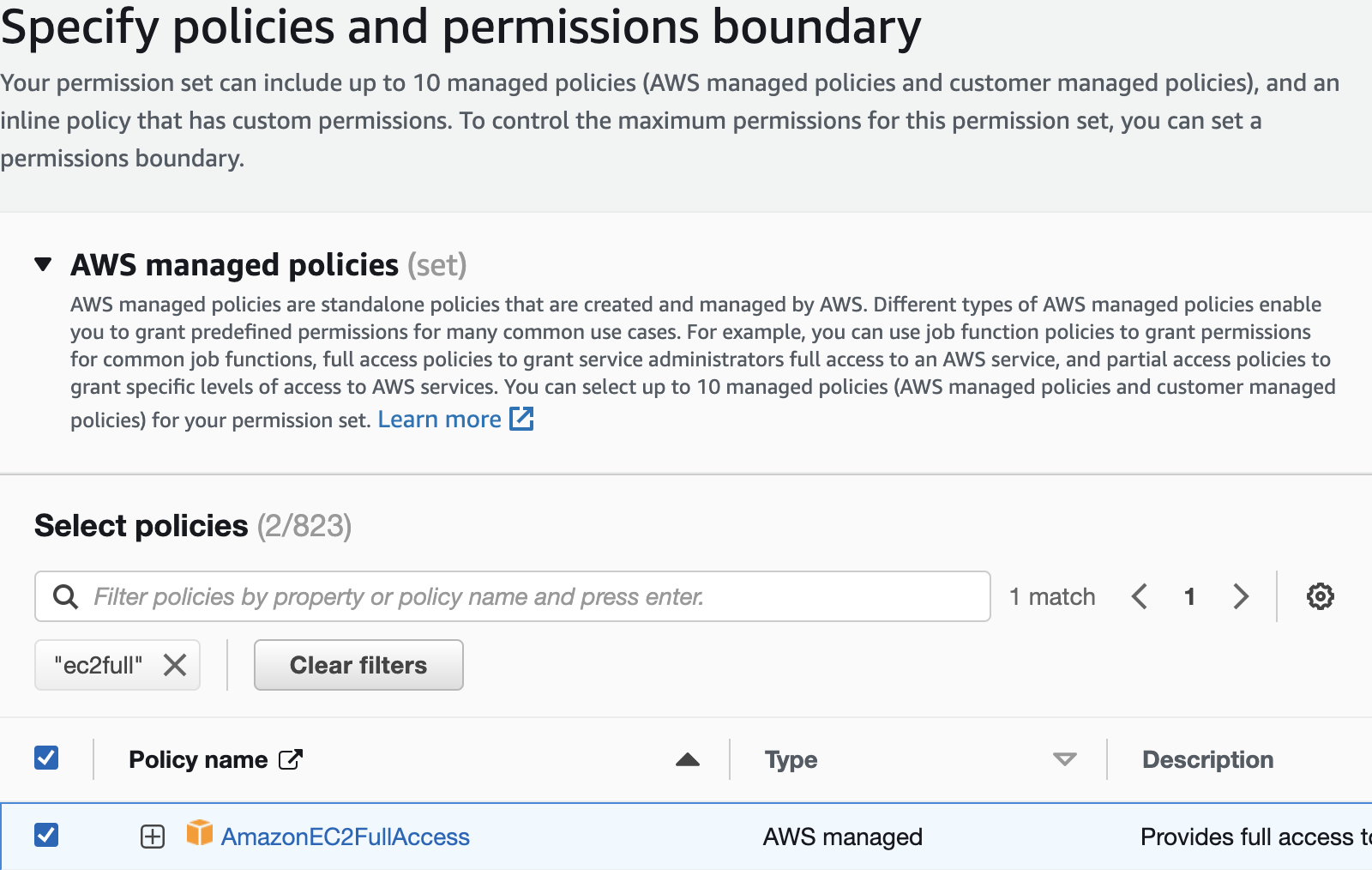Select page 1 of results

[1189, 596]
